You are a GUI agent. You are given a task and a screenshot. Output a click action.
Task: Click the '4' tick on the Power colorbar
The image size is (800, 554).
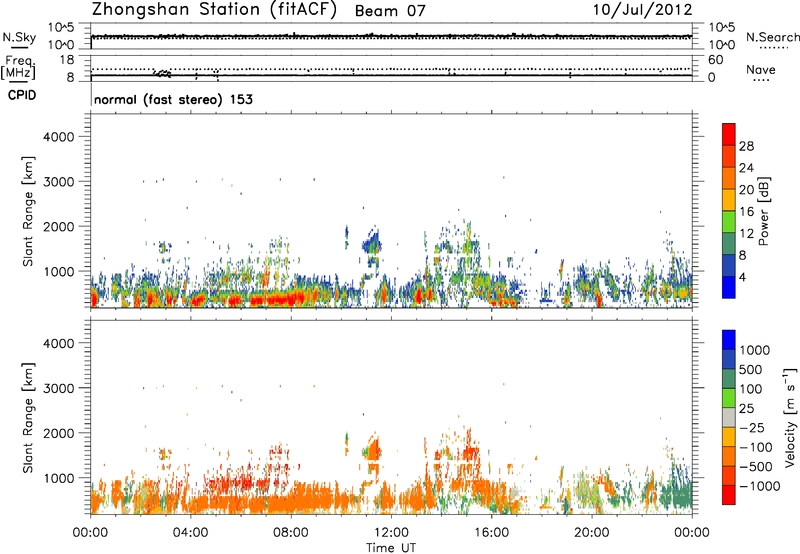[x=743, y=278]
